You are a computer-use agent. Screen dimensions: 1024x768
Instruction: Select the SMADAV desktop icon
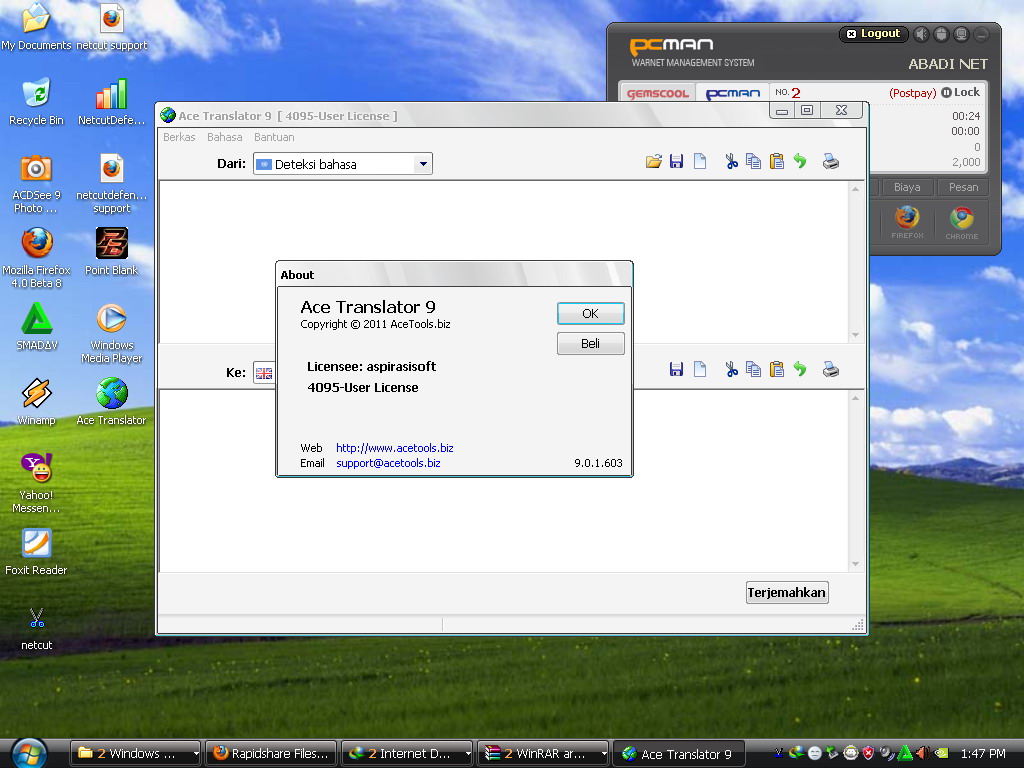tap(37, 326)
